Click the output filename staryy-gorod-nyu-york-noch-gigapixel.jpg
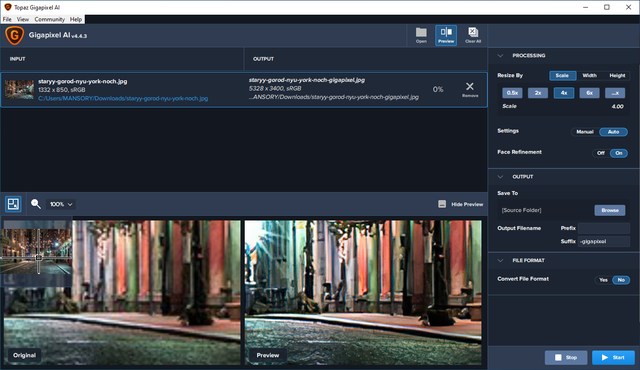The width and height of the screenshot is (640, 370). (x=307, y=80)
